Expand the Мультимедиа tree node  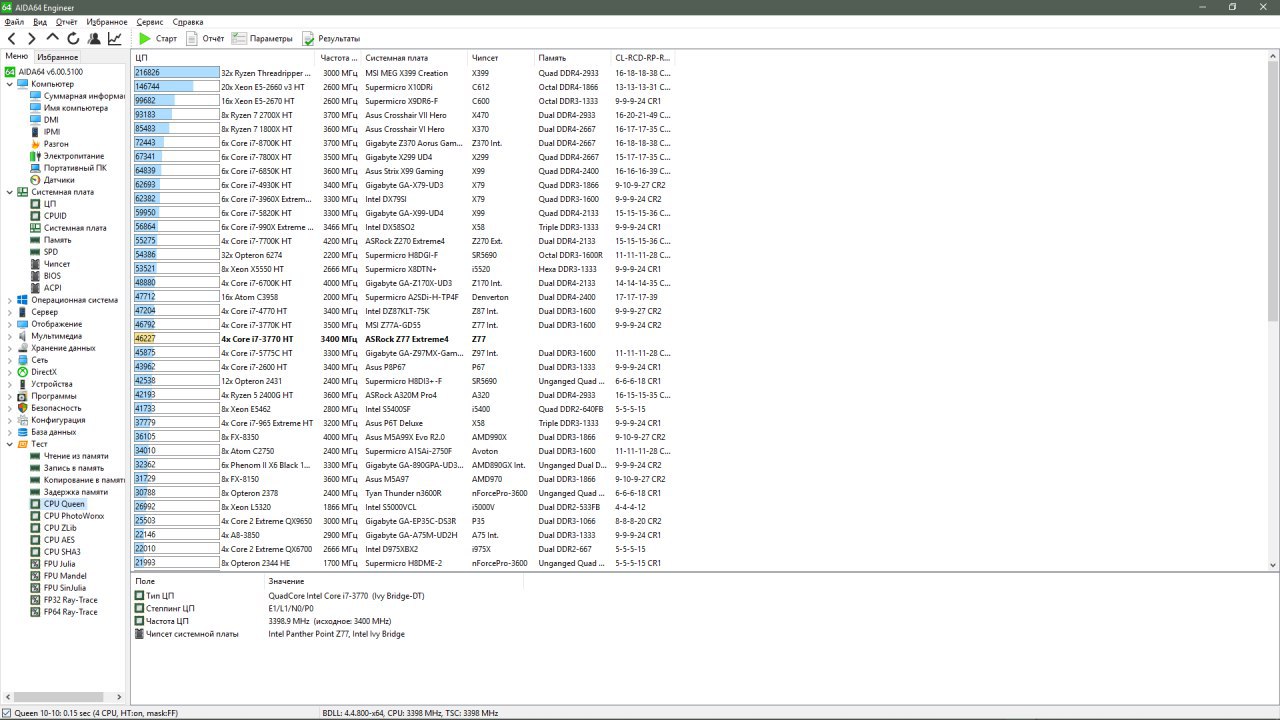pos(10,336)
